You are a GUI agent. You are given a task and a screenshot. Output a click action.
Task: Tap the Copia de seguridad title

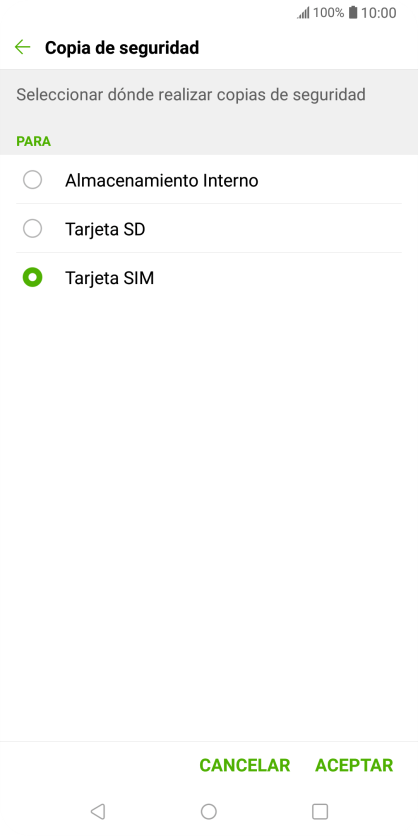pyautogui.click(x=122, y=47)
